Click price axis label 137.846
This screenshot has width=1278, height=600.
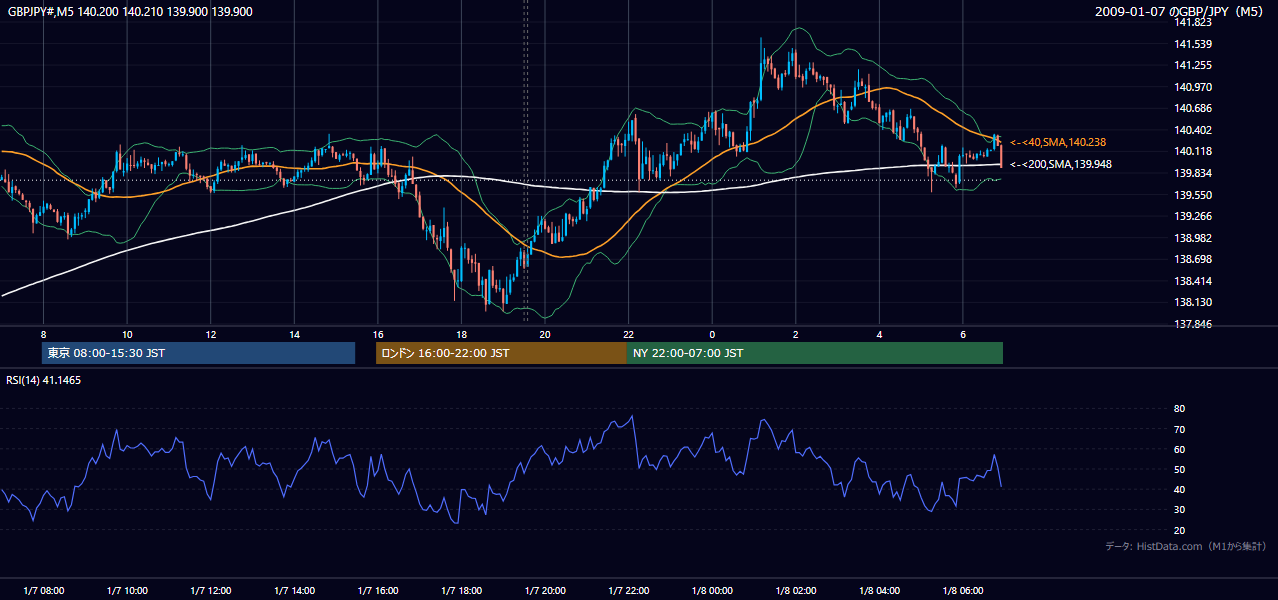(x=1194, y=324)
